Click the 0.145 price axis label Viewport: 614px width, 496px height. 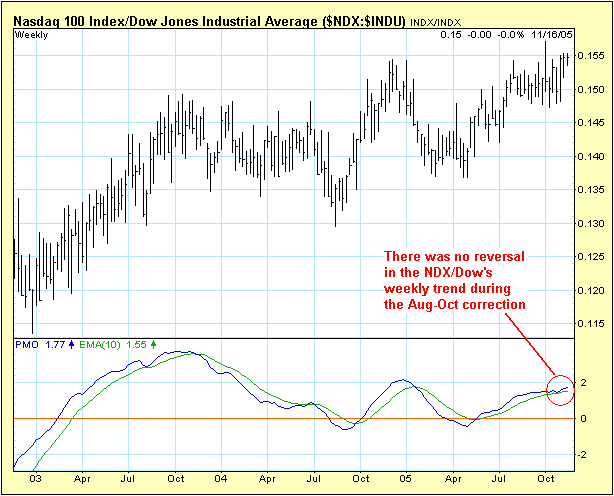[x=592, y=123]
